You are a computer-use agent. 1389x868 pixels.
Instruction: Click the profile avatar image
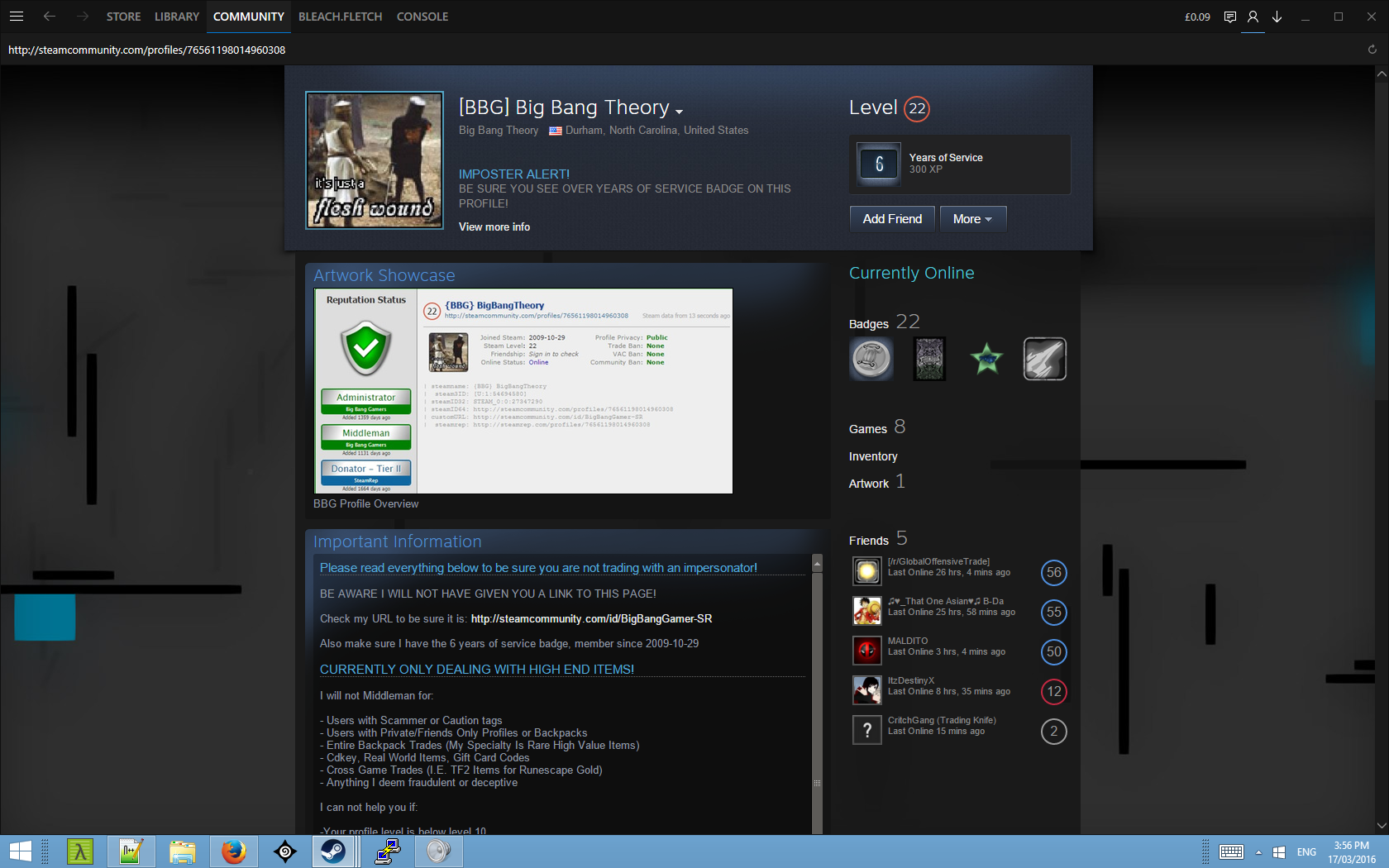click(x=375, y=160)
